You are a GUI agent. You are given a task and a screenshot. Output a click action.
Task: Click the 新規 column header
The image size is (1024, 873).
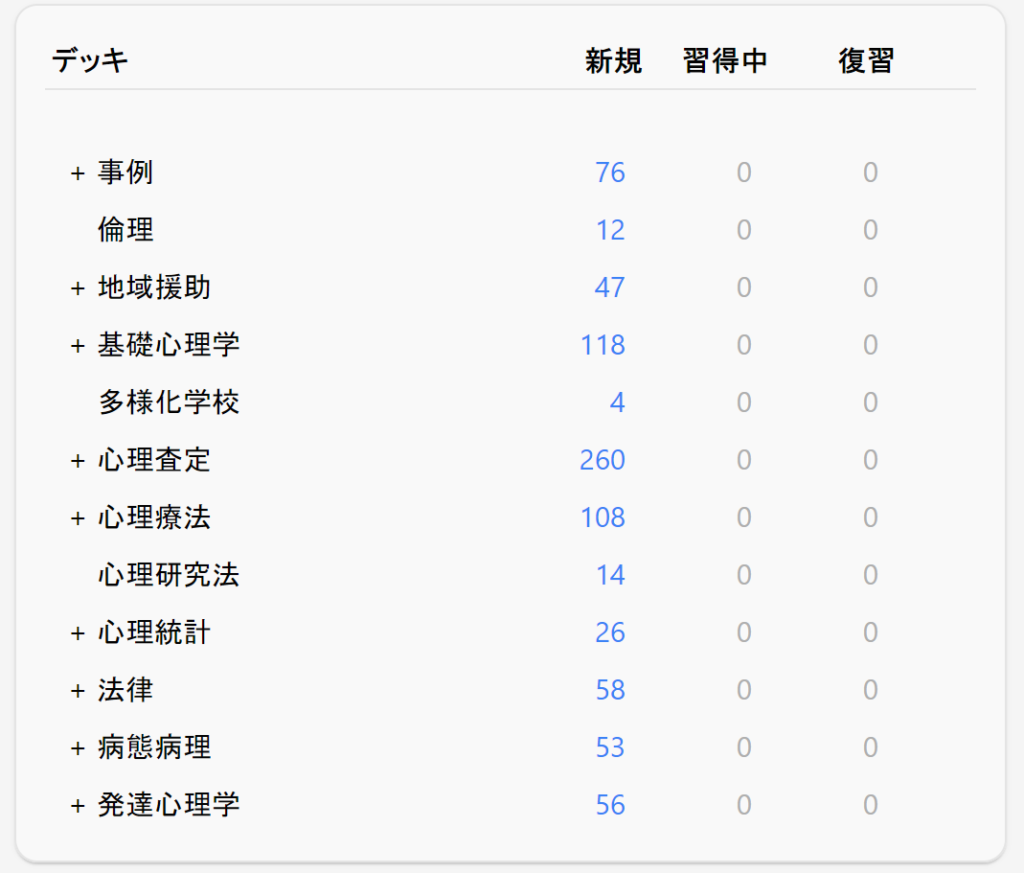613,61
